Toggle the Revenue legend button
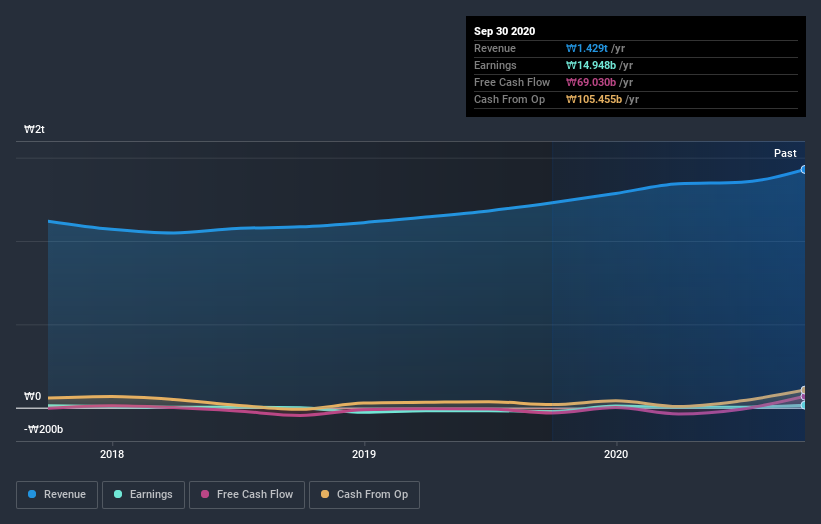This screenshot has width=821, height=524. (57, 495)
